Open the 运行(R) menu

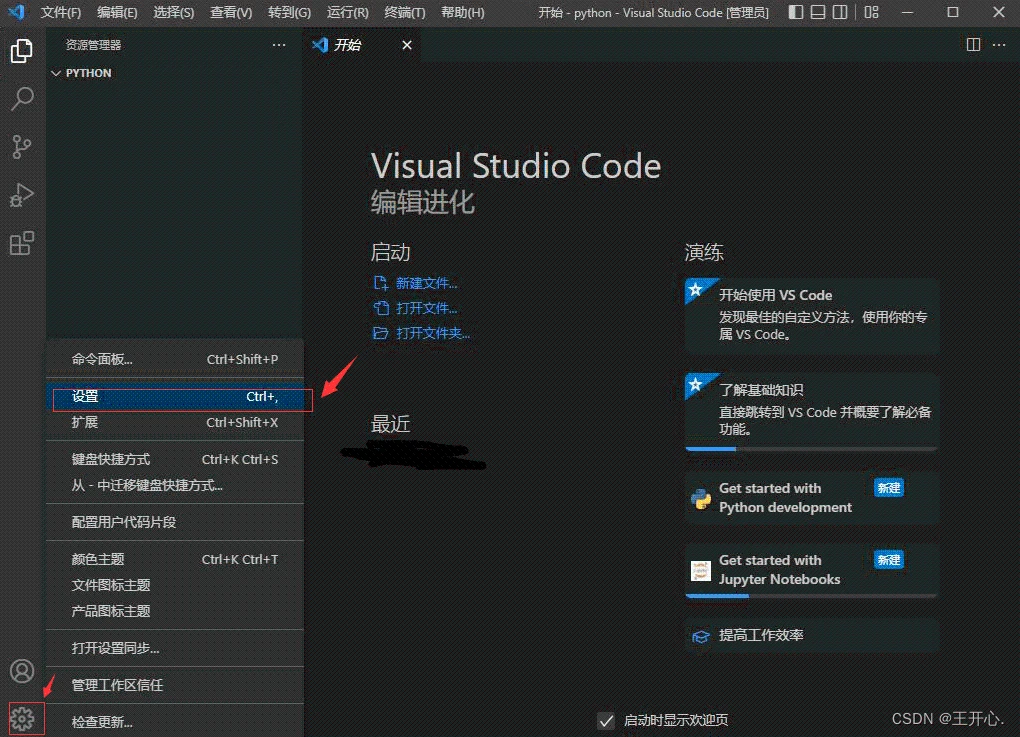pos(347,12)
